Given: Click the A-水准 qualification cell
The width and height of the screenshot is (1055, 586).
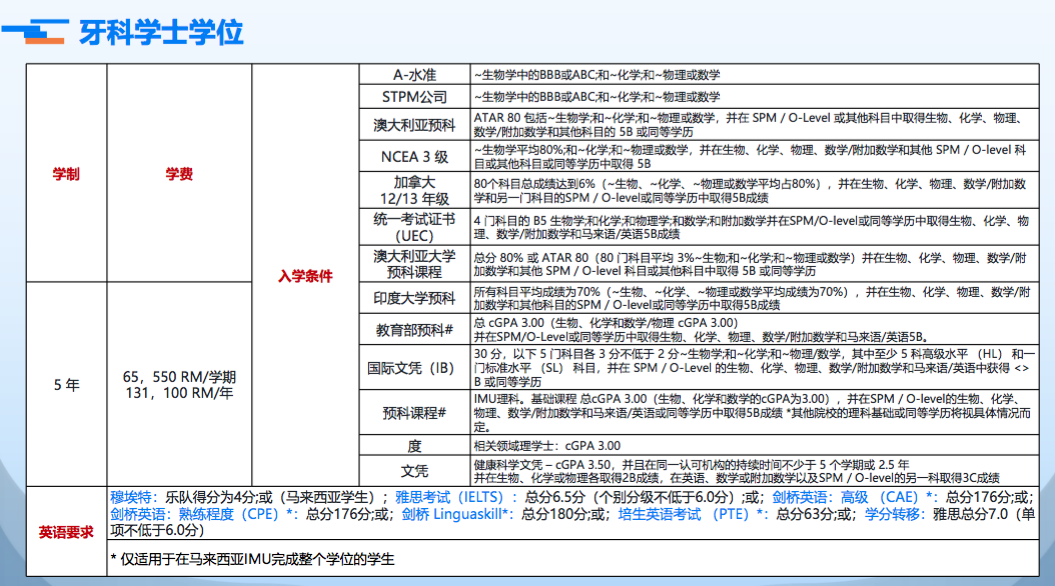Looking at the screenshot, I should click(413, 75).
